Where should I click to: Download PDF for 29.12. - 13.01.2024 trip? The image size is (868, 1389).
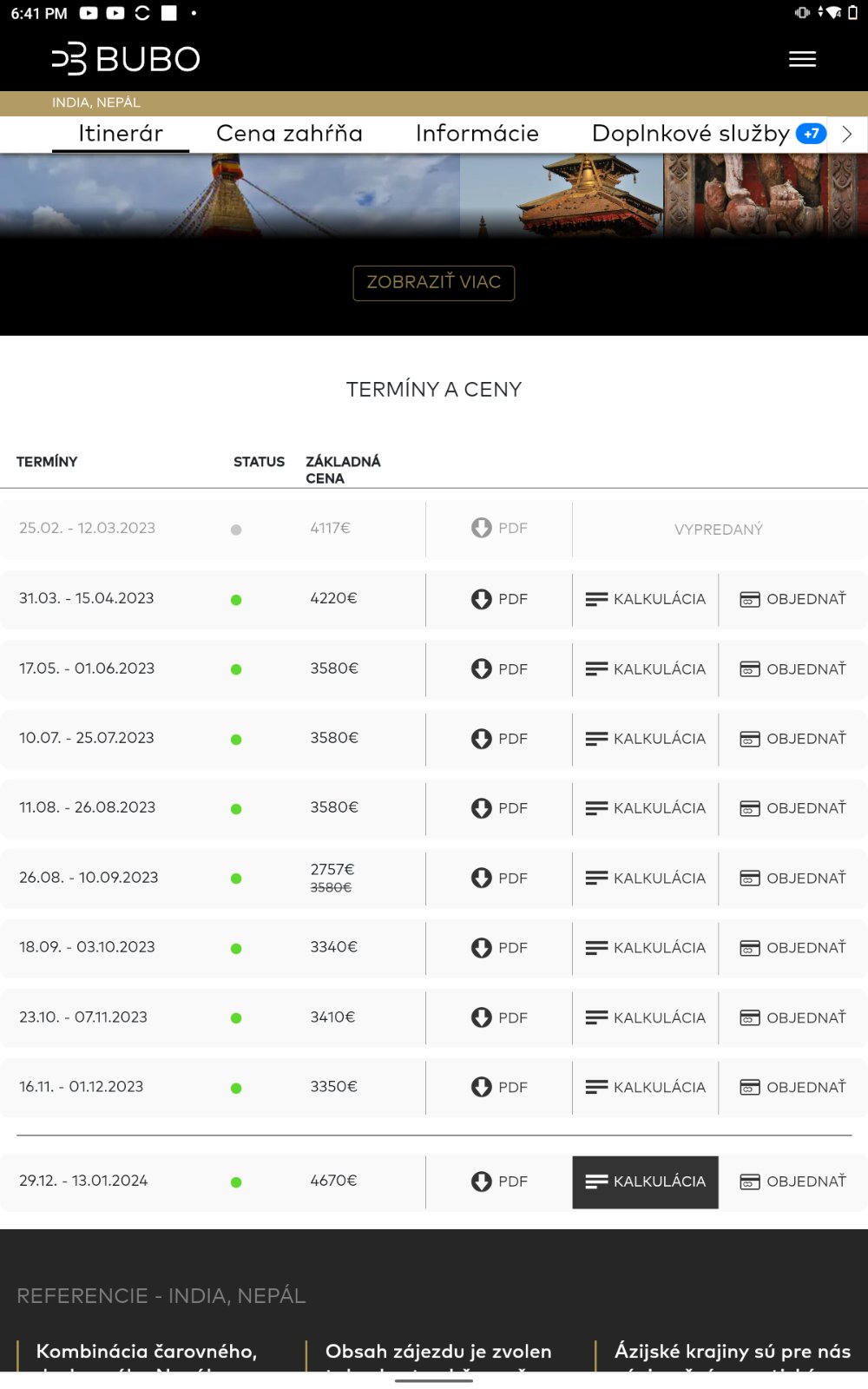click(x=499, y=1182)
